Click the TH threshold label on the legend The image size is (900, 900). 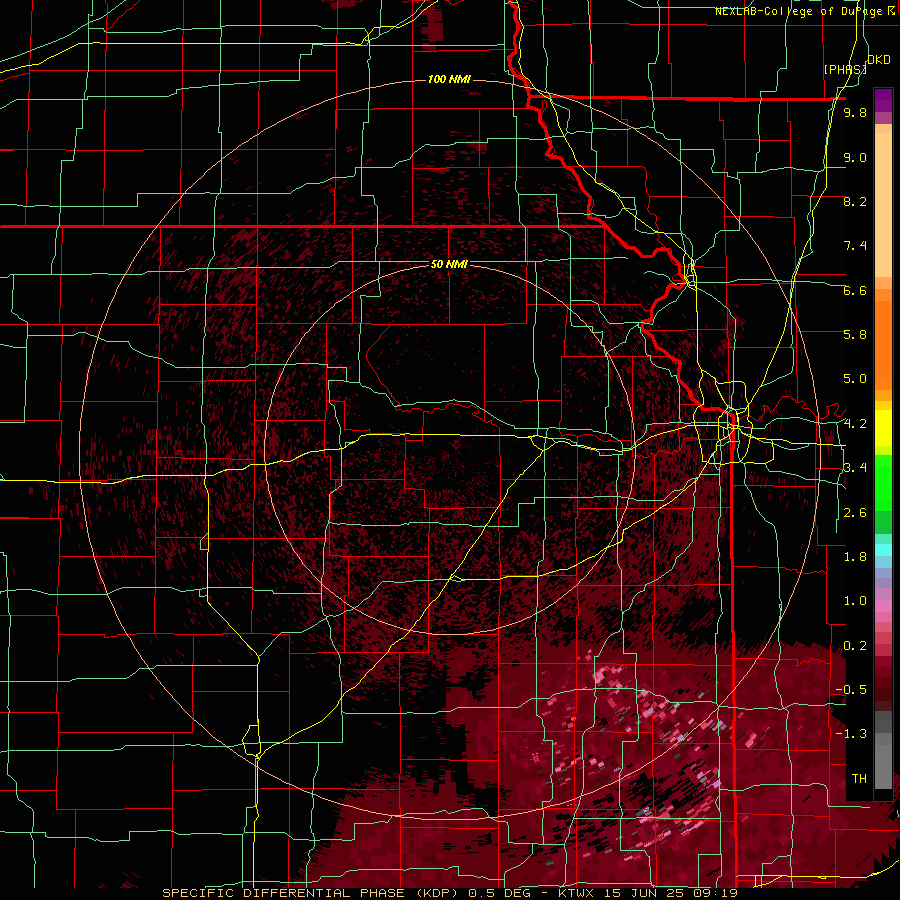(x=859, y=779)
